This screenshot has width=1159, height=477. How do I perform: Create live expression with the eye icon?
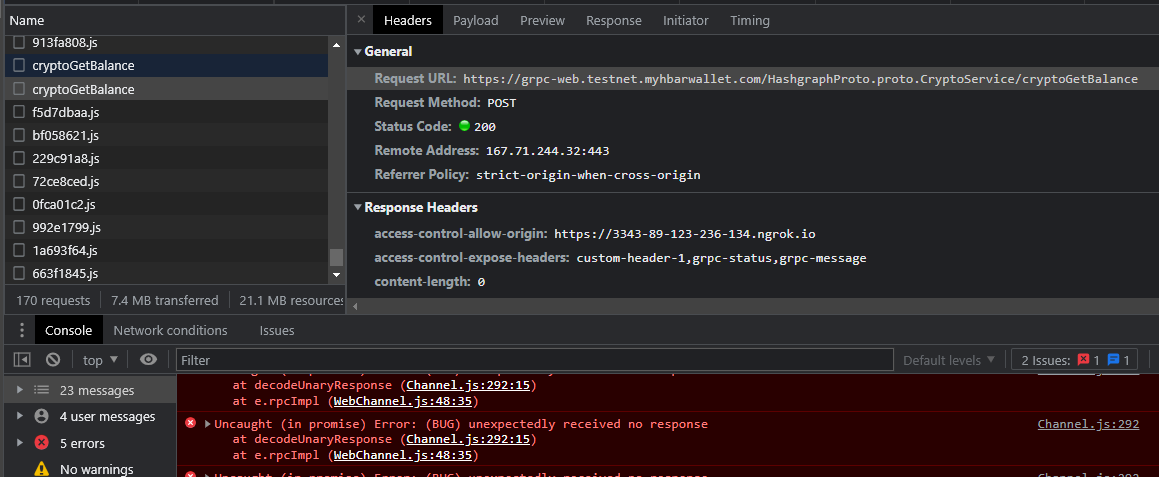149,360
